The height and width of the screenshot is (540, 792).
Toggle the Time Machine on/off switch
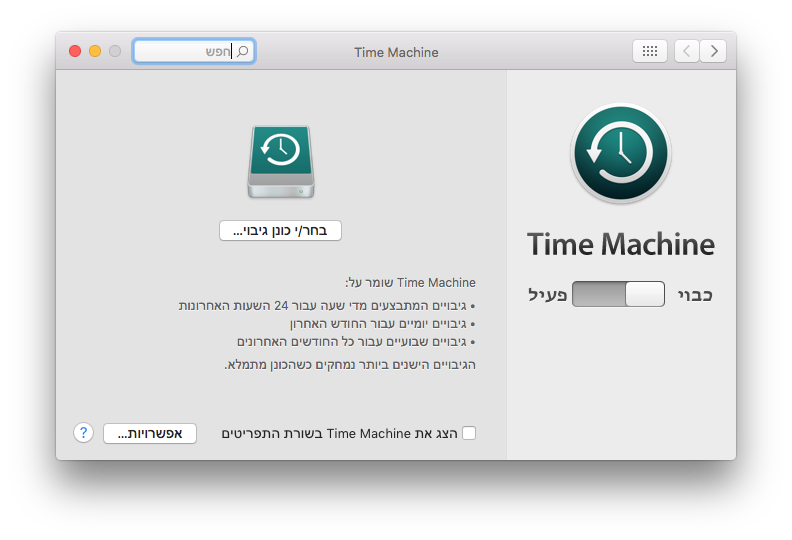coord(618,294)
